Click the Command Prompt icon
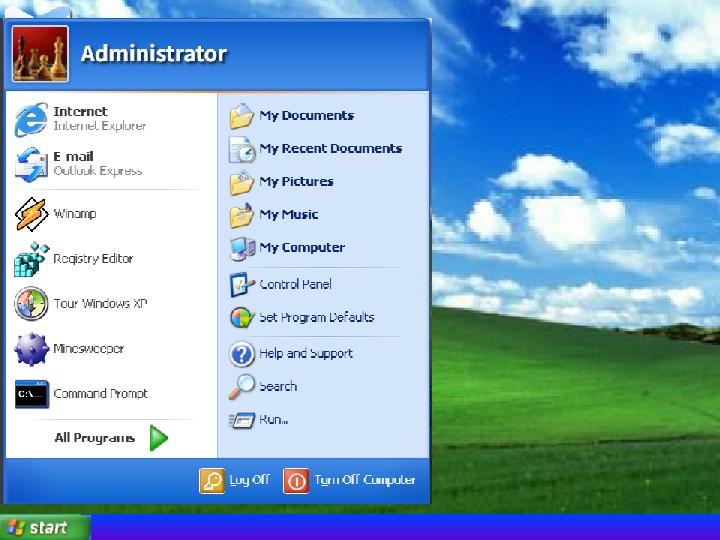720x540 pixels. (x=31, y=394)
